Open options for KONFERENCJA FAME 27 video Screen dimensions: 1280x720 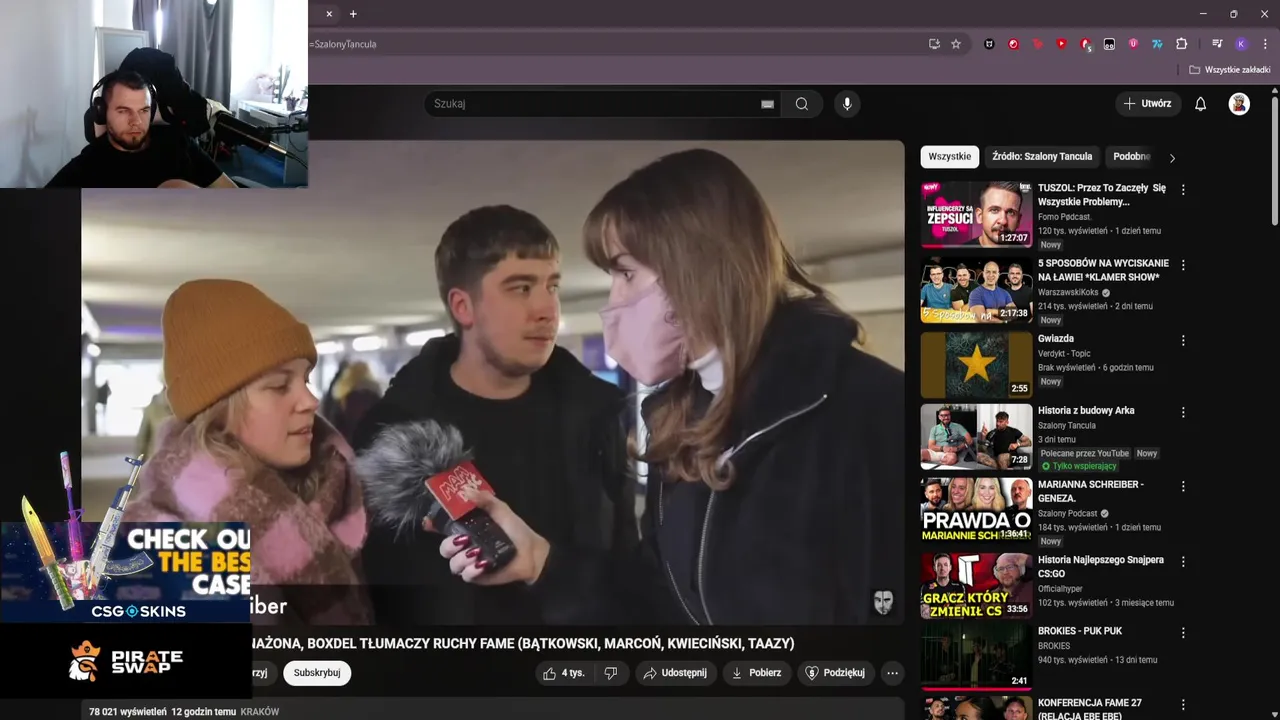coord(1183,705)
